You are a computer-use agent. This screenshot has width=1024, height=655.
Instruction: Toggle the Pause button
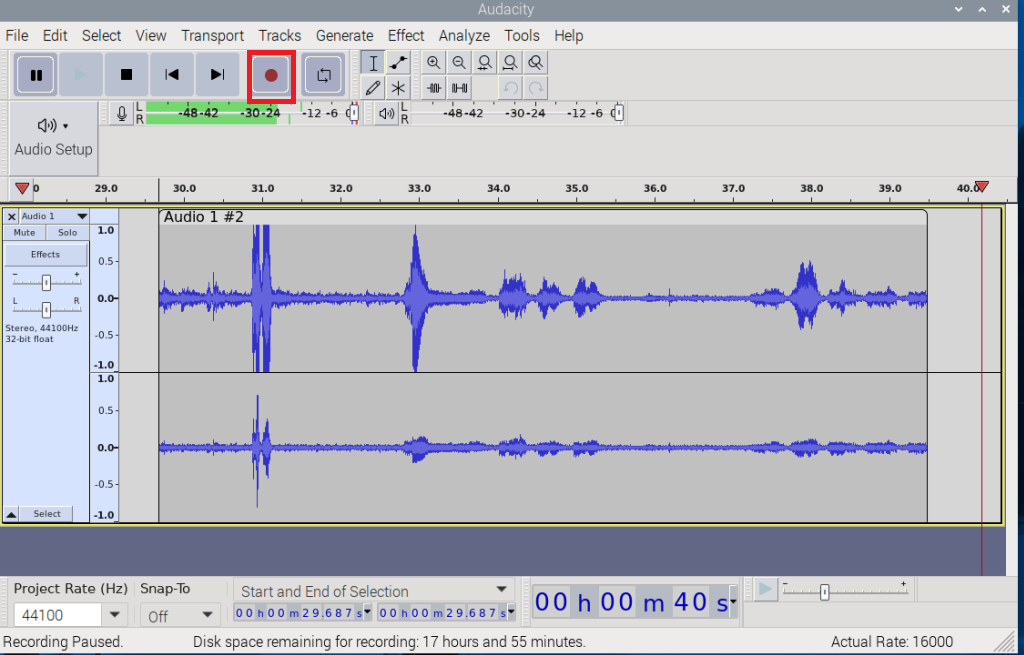pos(36,75)
